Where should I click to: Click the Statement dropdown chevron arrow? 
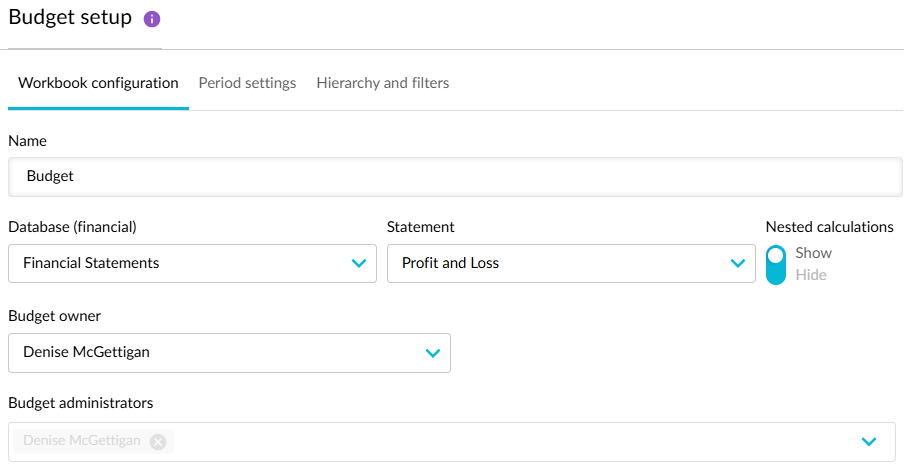tap(738, 264)
